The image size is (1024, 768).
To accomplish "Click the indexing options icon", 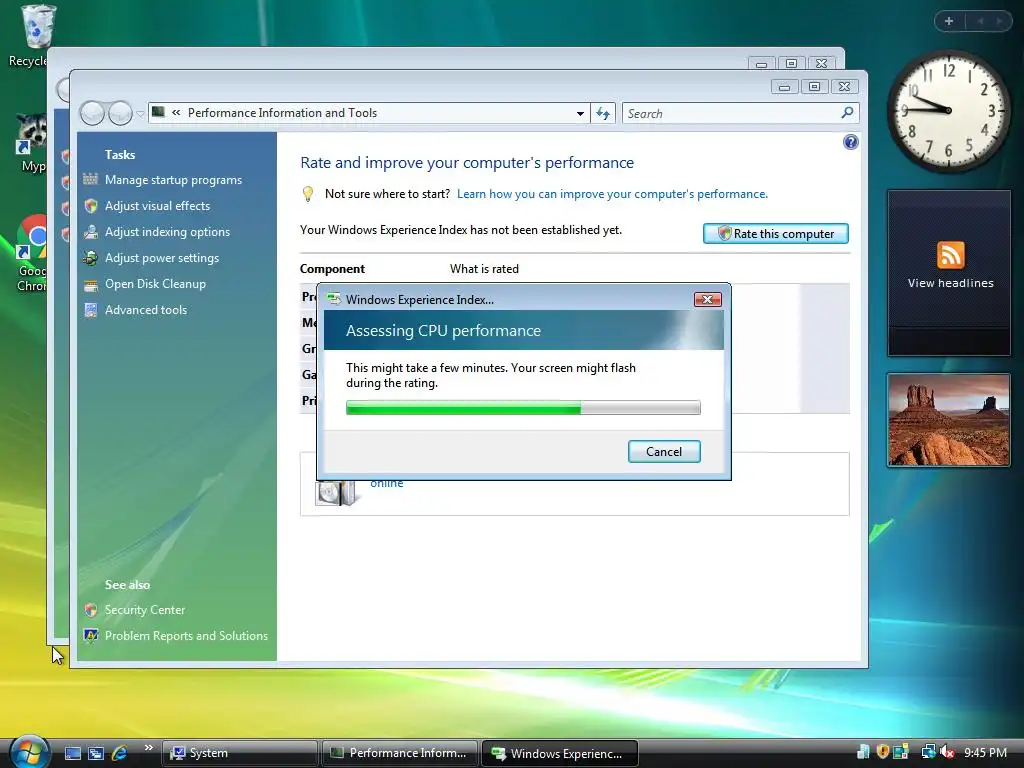I will (91, 232).
